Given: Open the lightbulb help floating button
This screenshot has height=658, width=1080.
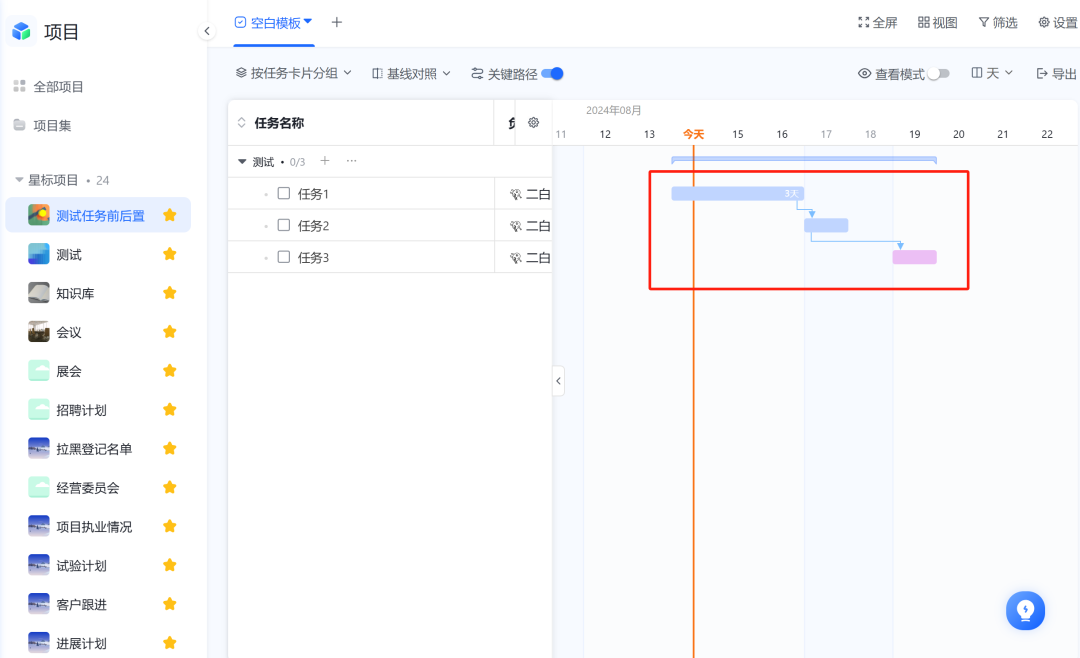Looking at the screenshot, I should click(x=1025, y=610).
